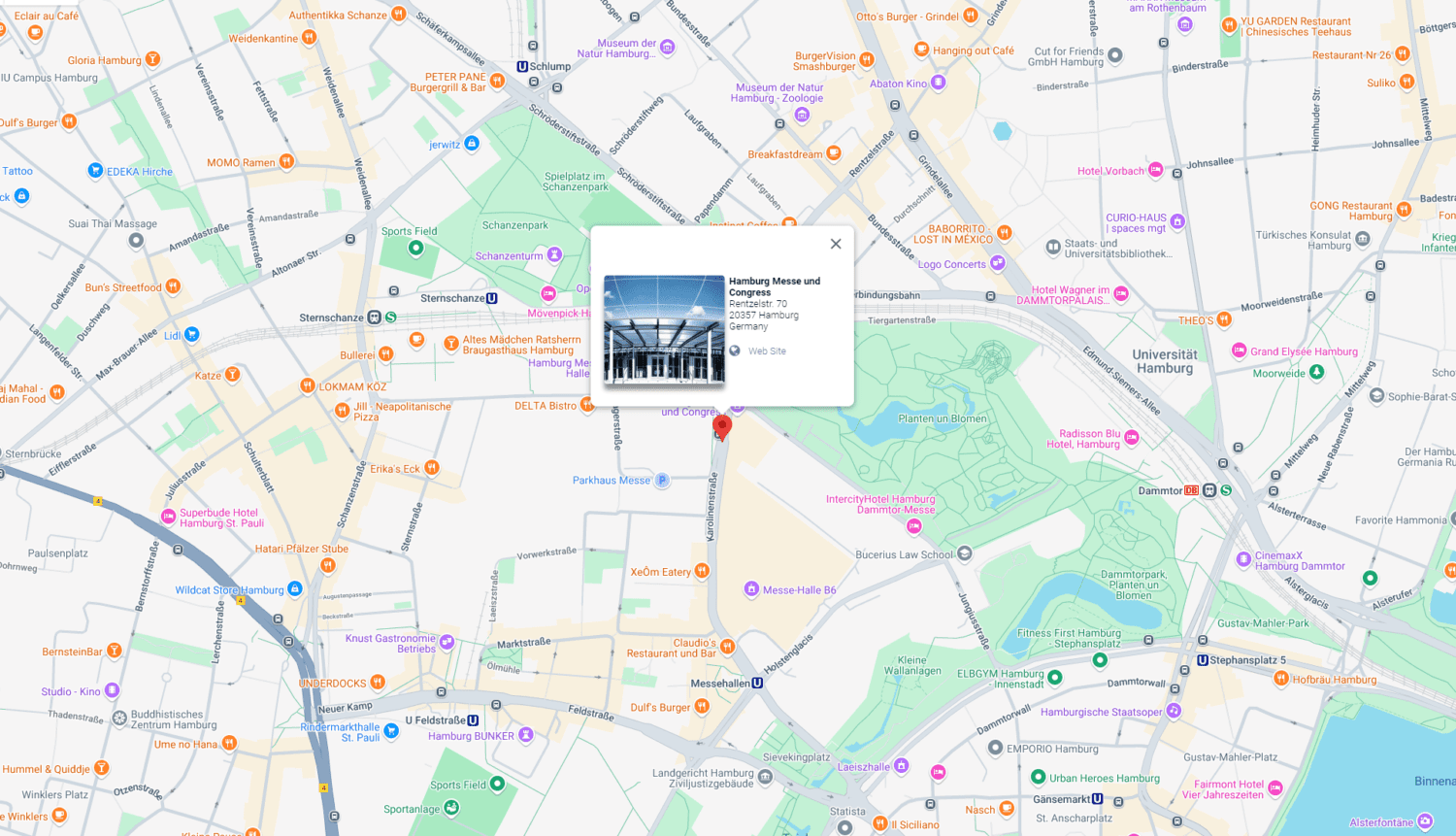
Task: Click the InterCityHotel Hamburg Dammtor-Messe icon
Action: click(x=913, y=526)
